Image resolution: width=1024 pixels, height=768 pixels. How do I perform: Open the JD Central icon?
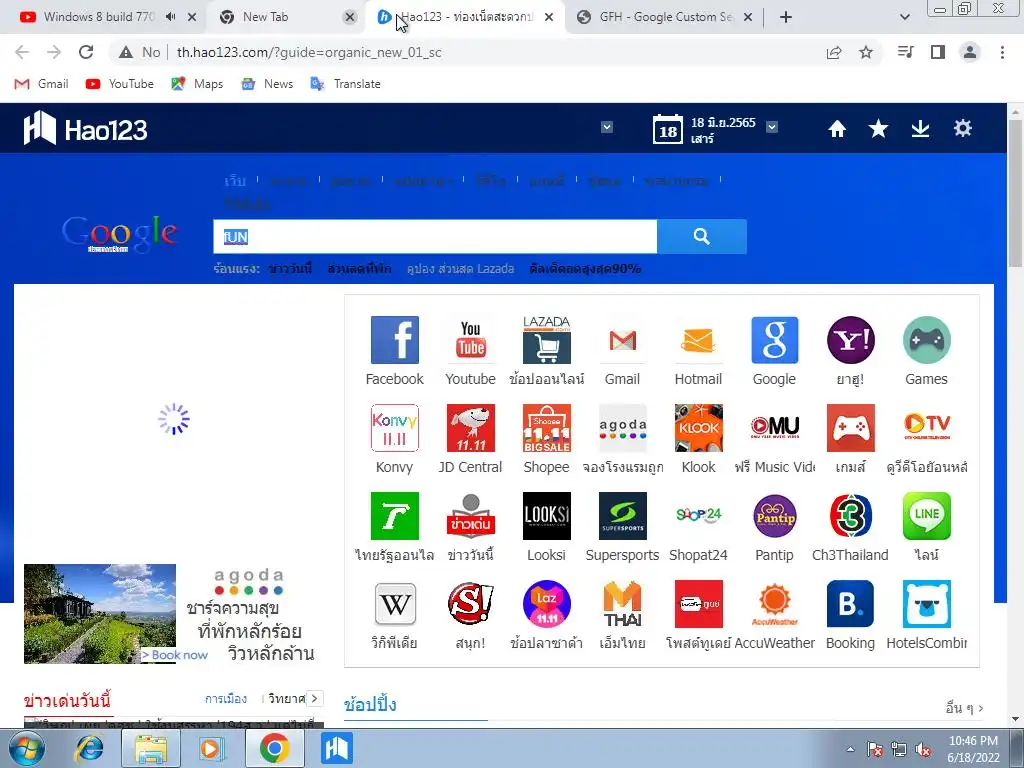470,428
